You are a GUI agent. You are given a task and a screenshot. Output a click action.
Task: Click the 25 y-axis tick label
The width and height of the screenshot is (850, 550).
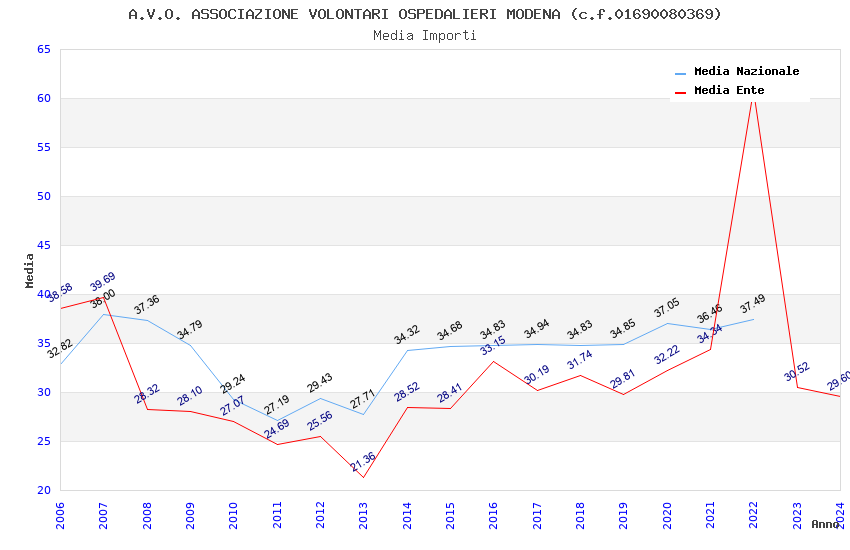44,441
